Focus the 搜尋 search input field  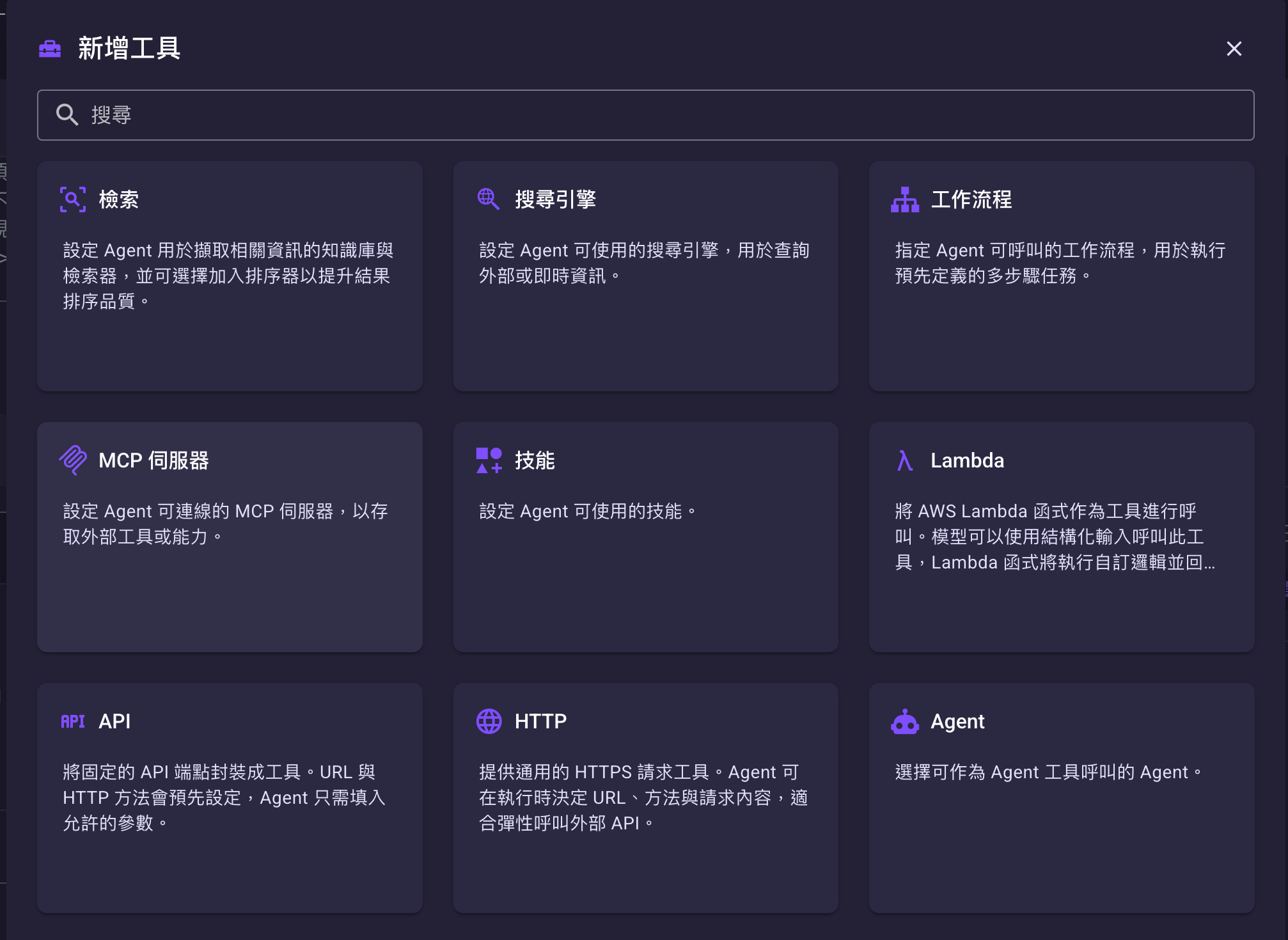click(x=646, y=115)
